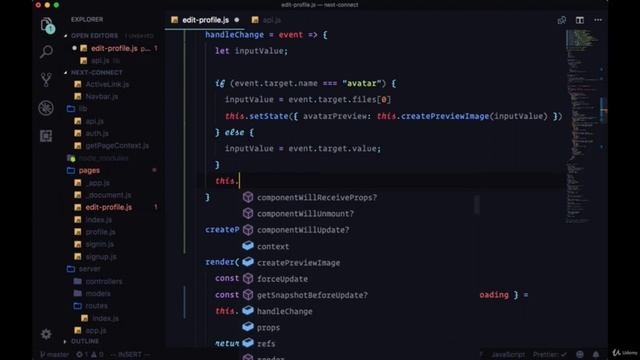
Task: Click the blue icon beside the context suggestion
Action: point(248,246)
